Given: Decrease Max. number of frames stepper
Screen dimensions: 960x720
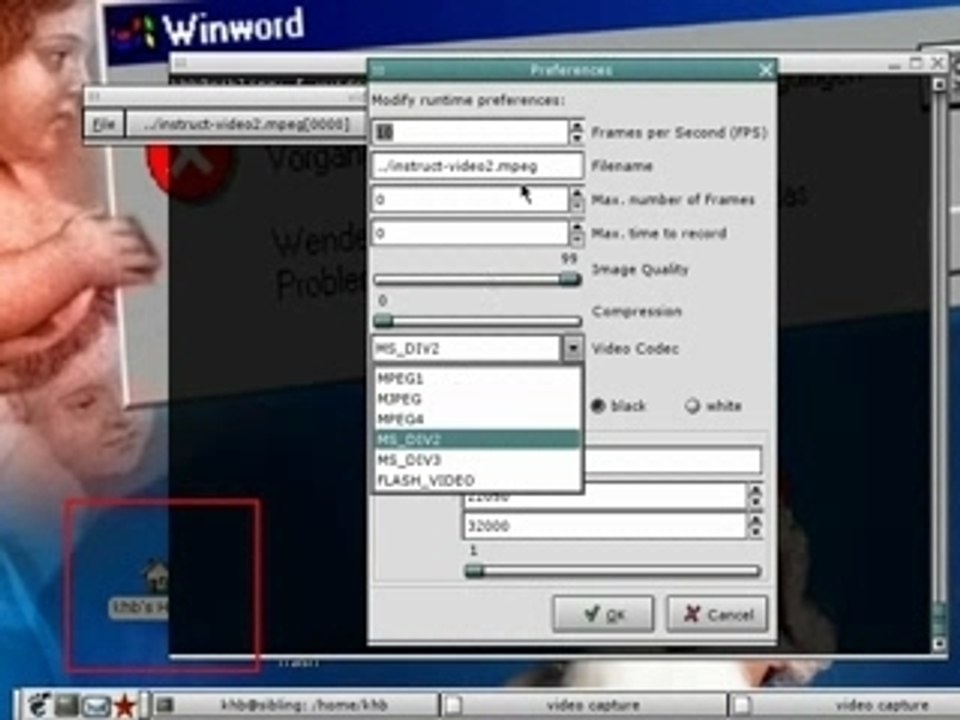Looking at the screenshot, I should point(577,206).
